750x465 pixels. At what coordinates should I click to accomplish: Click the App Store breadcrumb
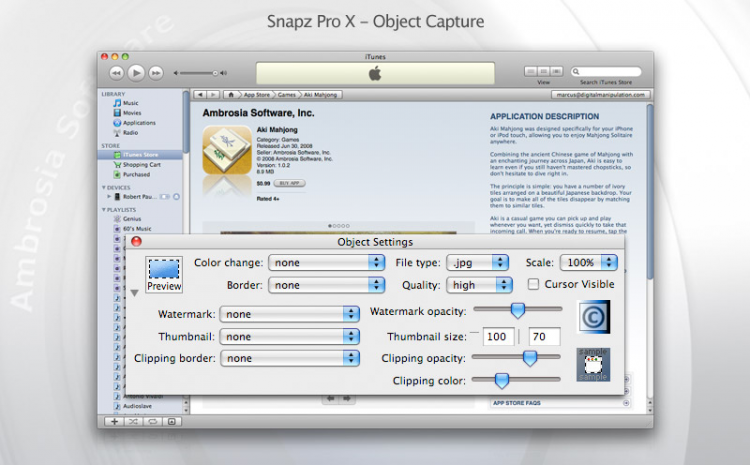[257, 95]
